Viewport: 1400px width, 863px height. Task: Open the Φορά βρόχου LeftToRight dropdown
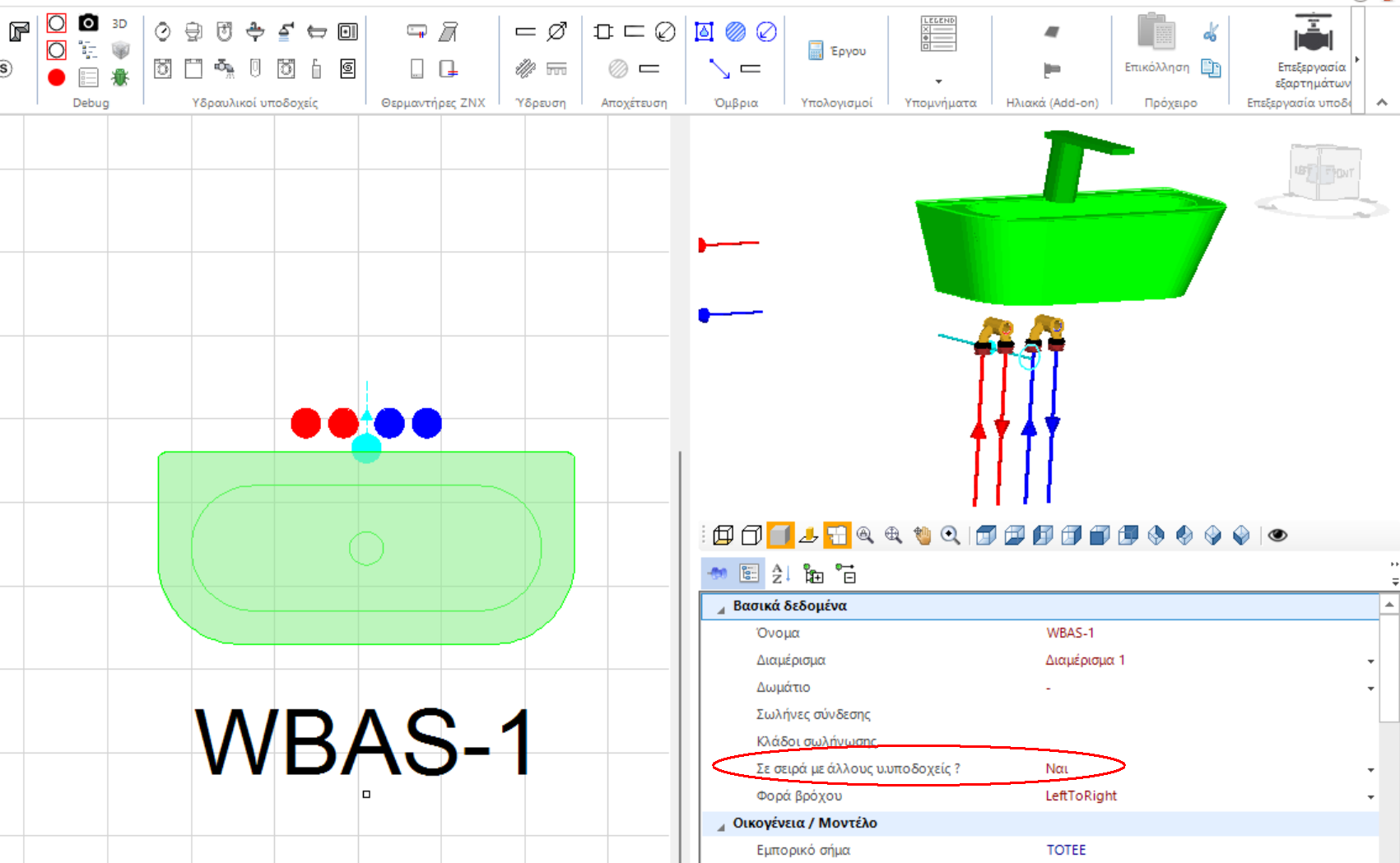[x=1370, y=796]
